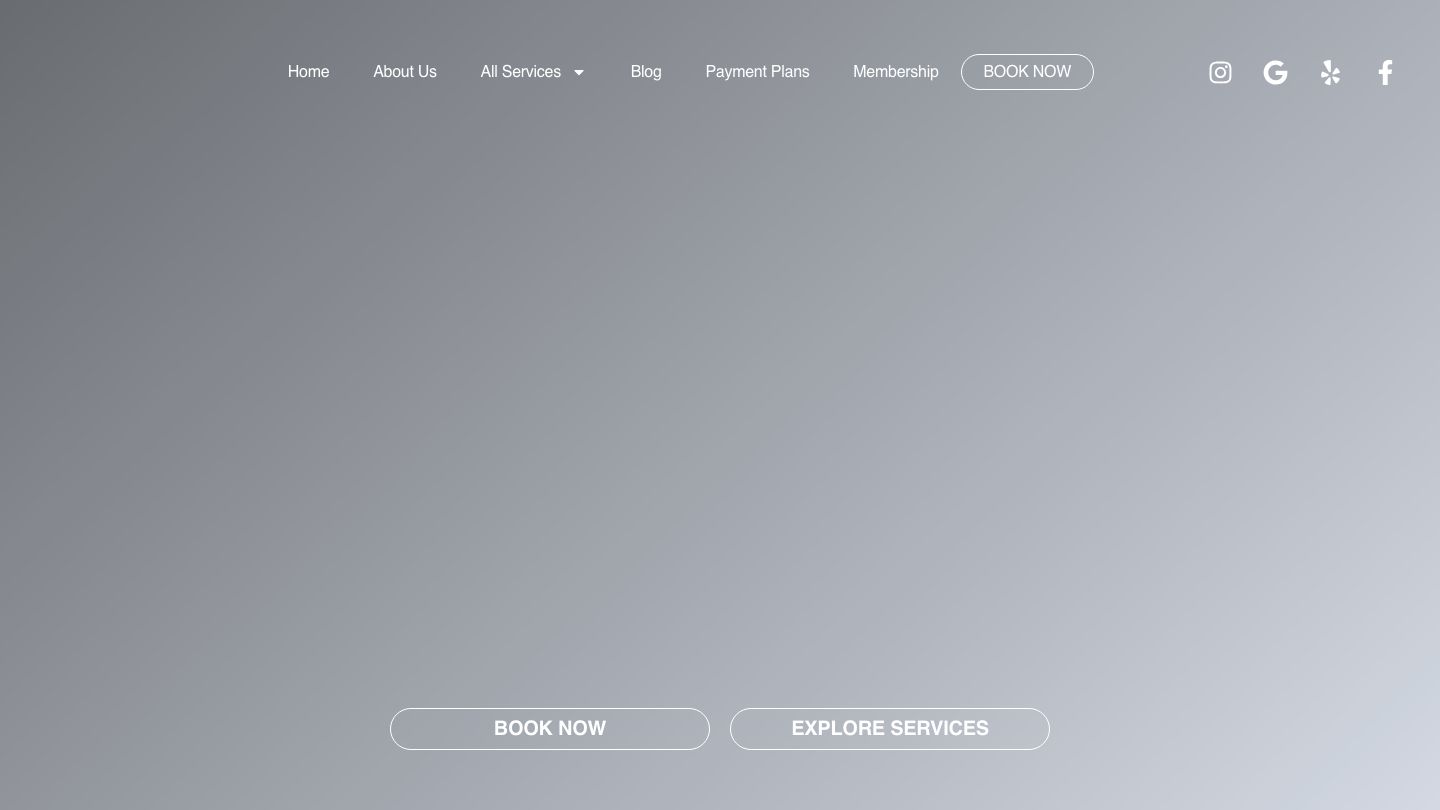Click the Instagram camera logo in header
1440x810 pixels.
click(1220, 72)
